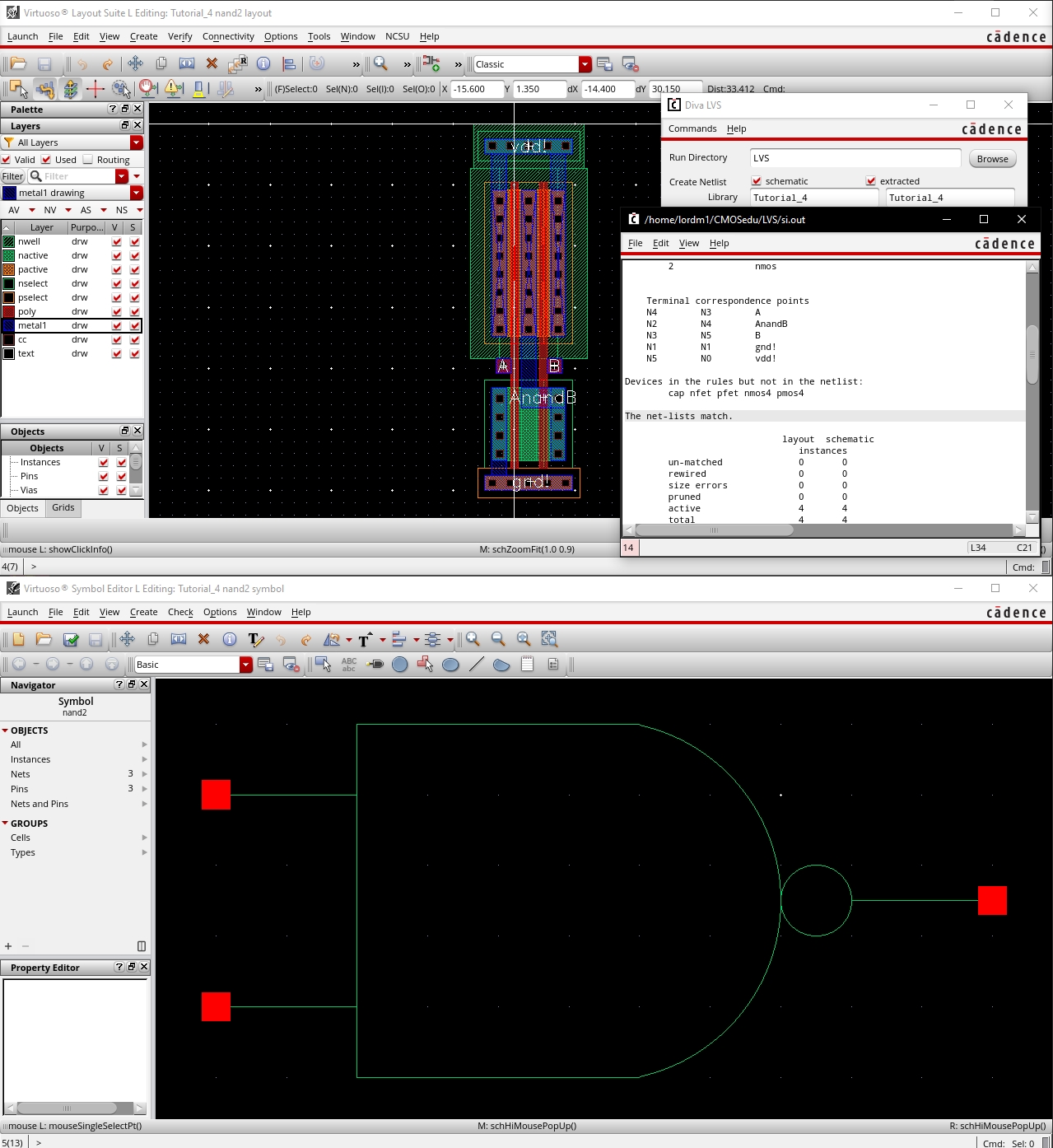Click the line drawing tool in Symbol Editor
The image size is (1053, 1148).
476,665
